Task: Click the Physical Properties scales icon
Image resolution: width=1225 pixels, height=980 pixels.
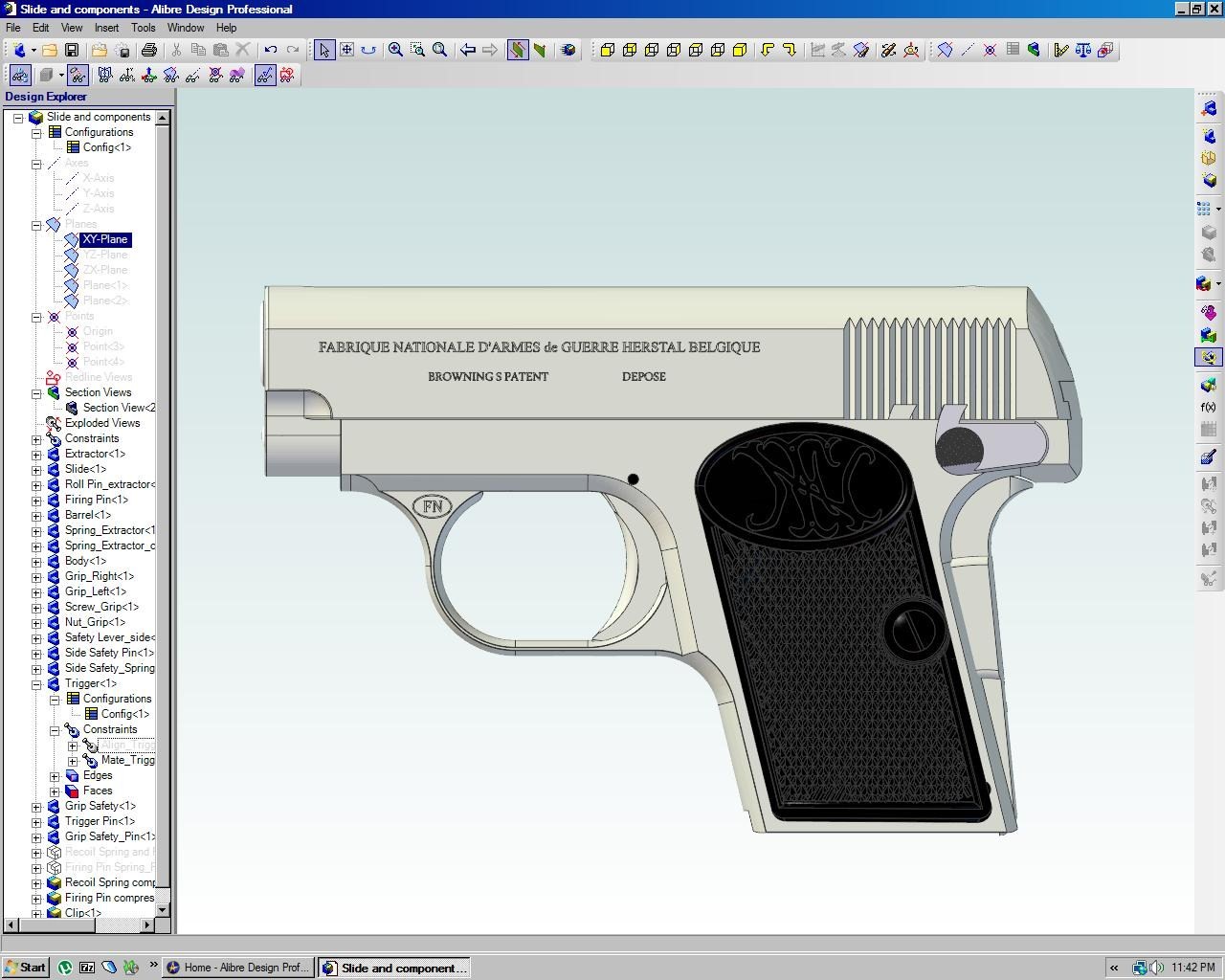Action: tap(1082, 50)
